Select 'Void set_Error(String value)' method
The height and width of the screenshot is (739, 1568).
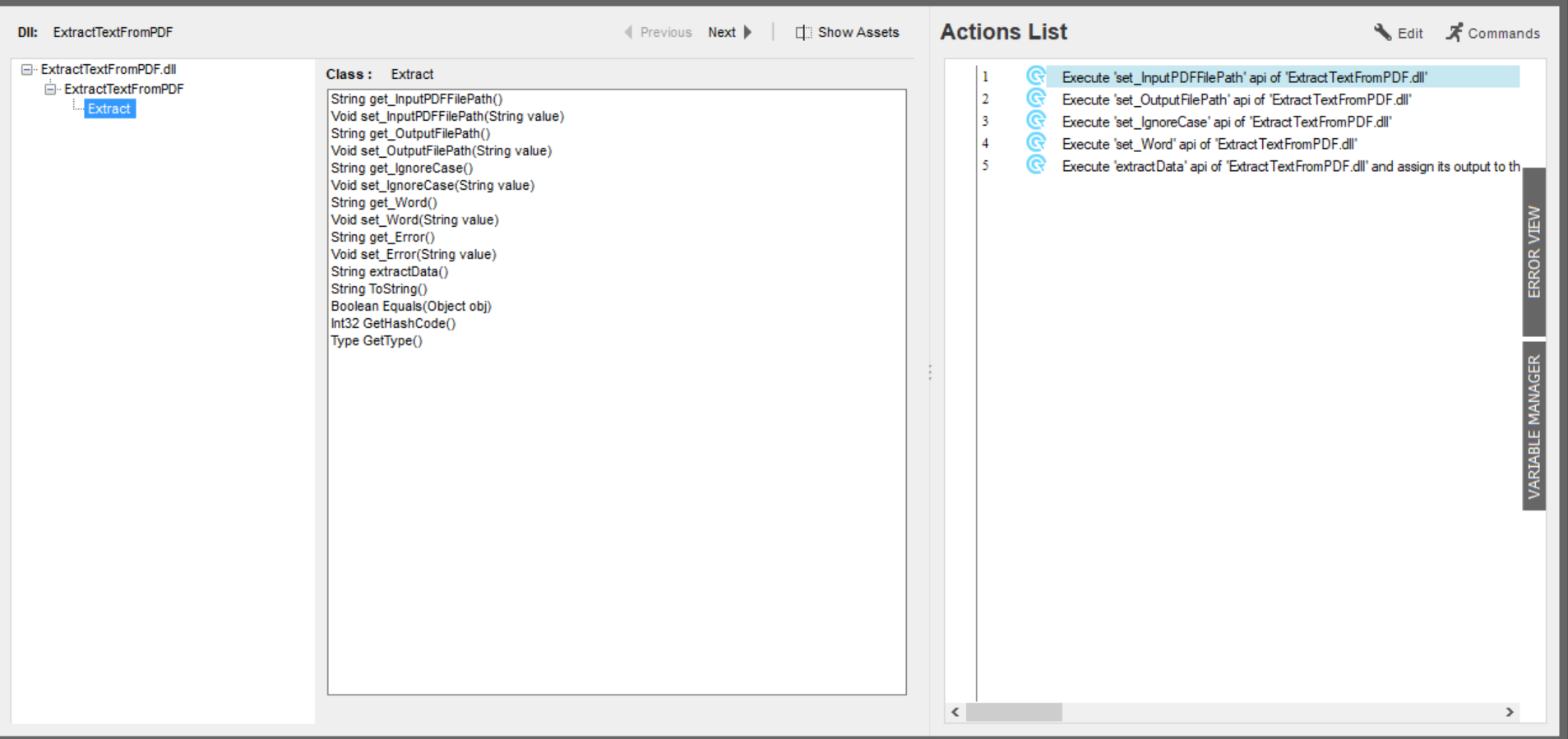point(414,254)
